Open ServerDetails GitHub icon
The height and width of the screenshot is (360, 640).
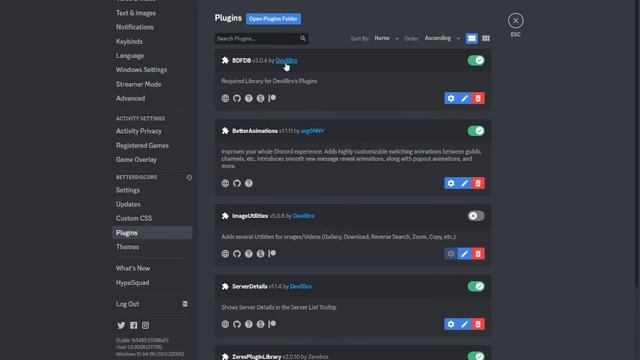pos(237,324)
